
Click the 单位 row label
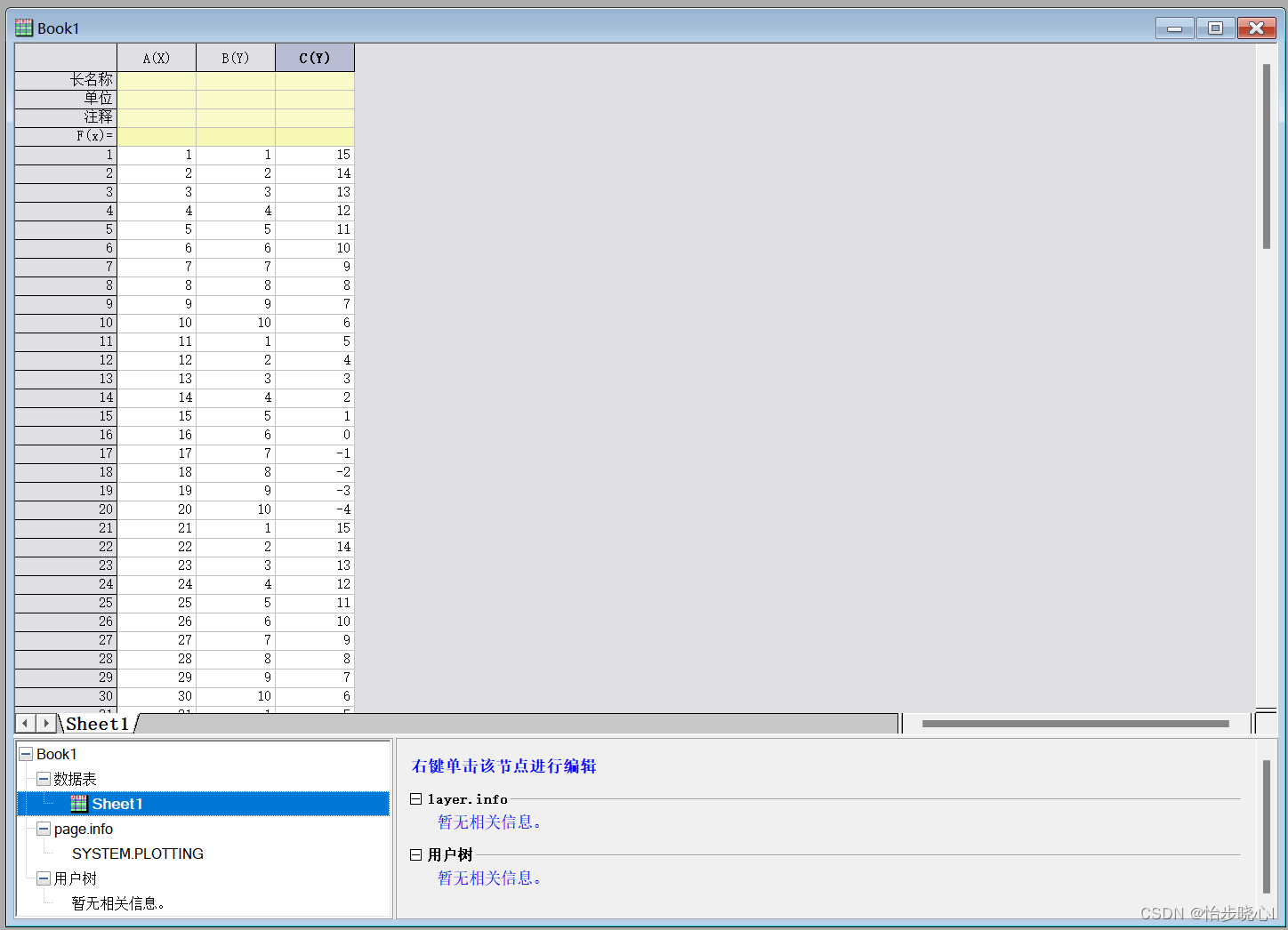click(x=66, y=99)
